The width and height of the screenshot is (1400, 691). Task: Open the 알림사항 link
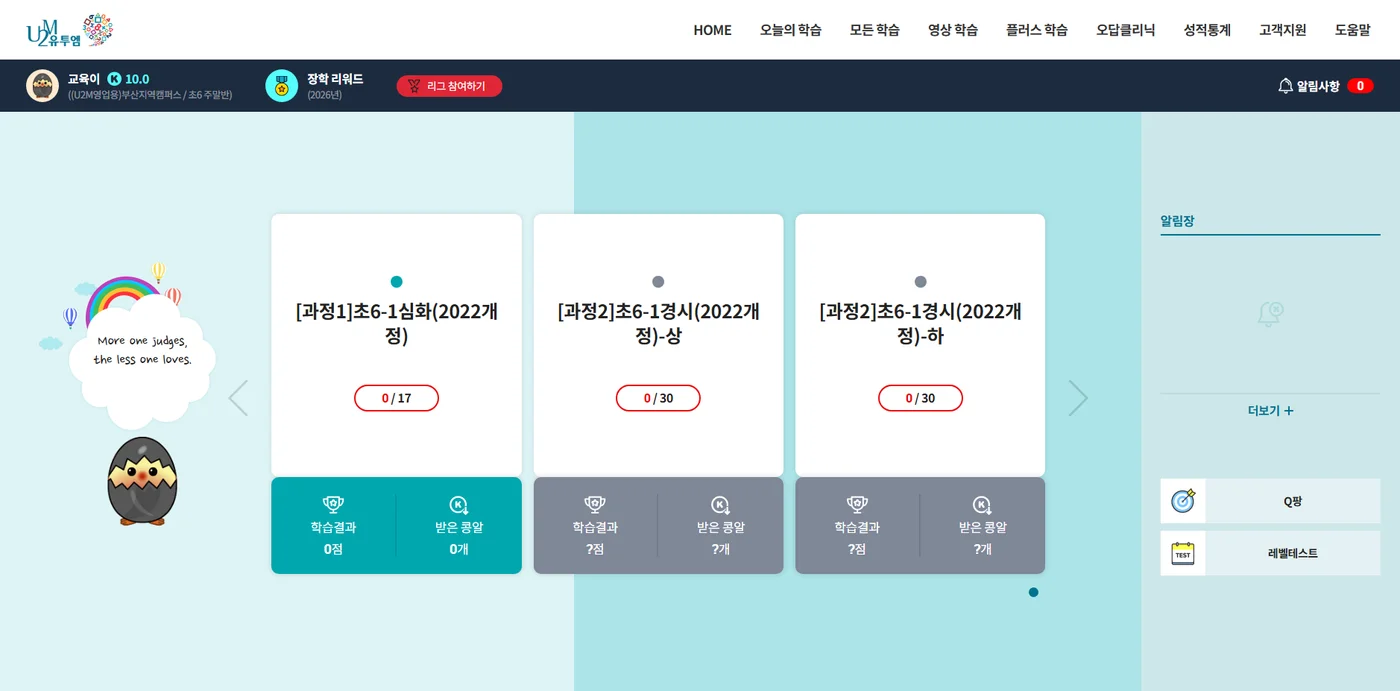click(1318, 87)
